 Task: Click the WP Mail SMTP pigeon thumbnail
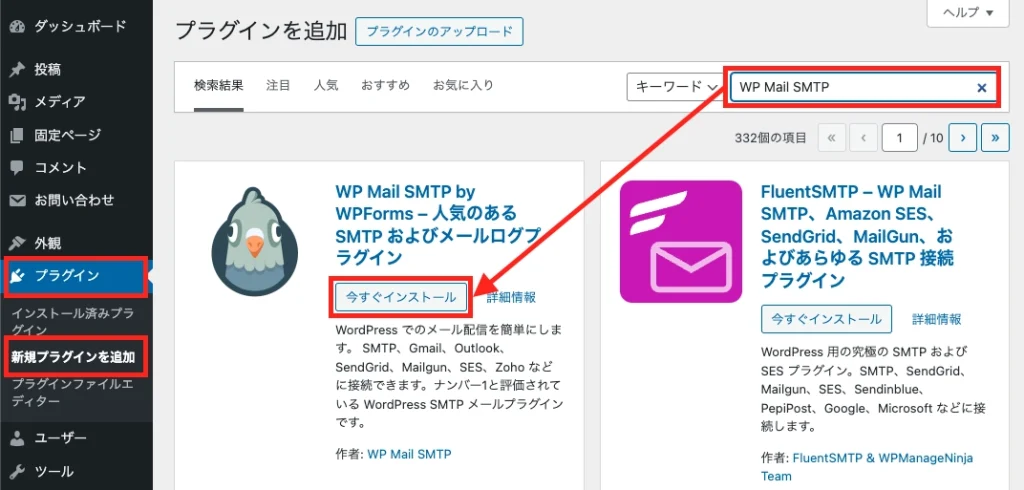(x=255, y=242)
